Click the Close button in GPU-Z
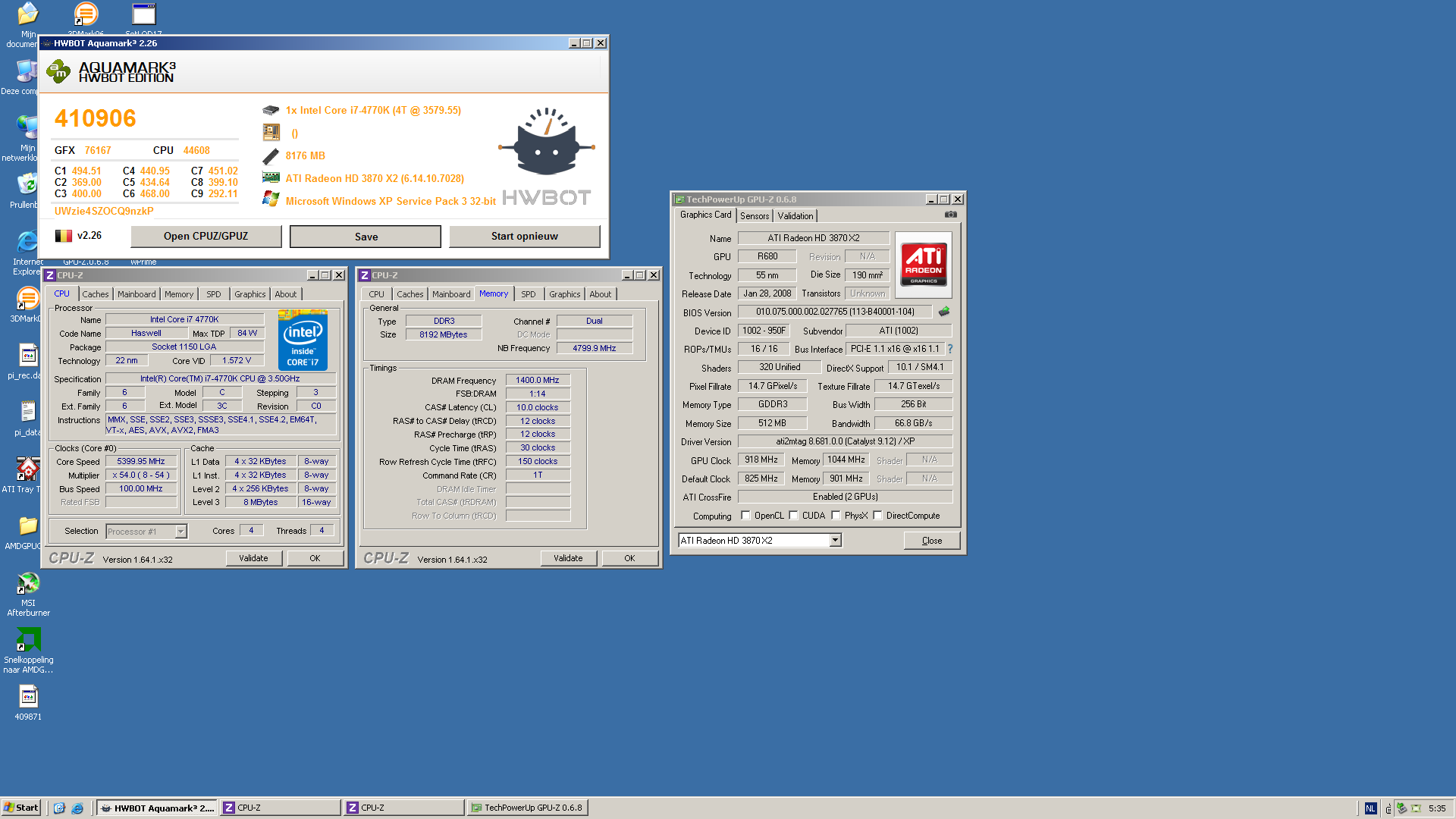Image resolution: width=1456 pixels, height=819 pixels. point(932,541)
